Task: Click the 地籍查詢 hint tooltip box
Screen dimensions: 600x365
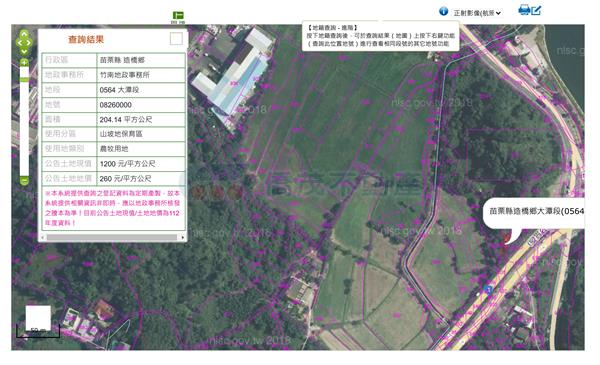Action: pyautogui.click(x=380, y=36)
